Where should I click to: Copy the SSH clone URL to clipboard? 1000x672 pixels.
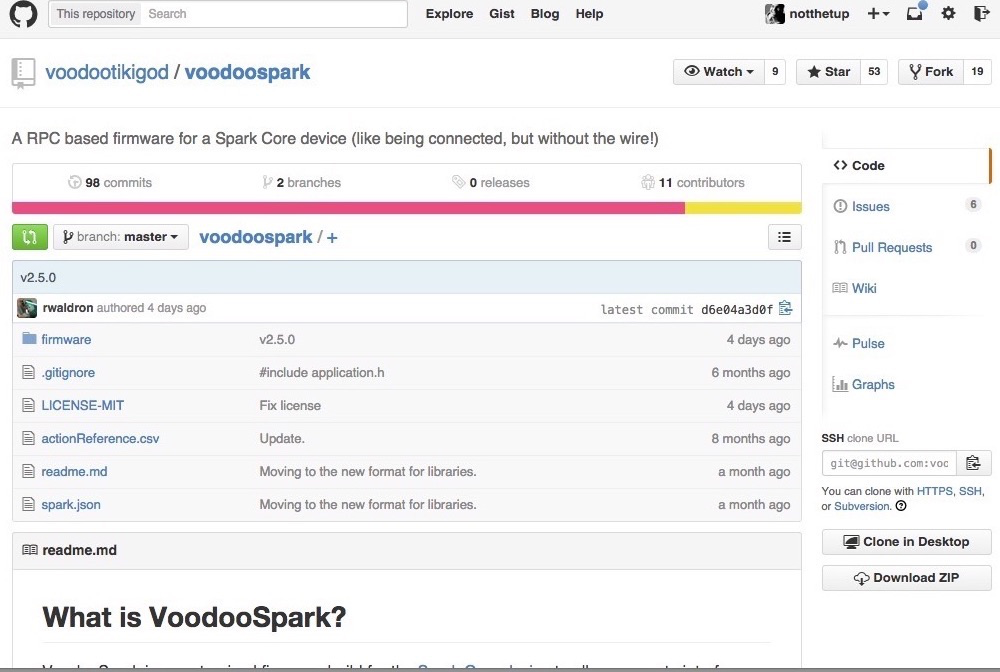point(973,463)
